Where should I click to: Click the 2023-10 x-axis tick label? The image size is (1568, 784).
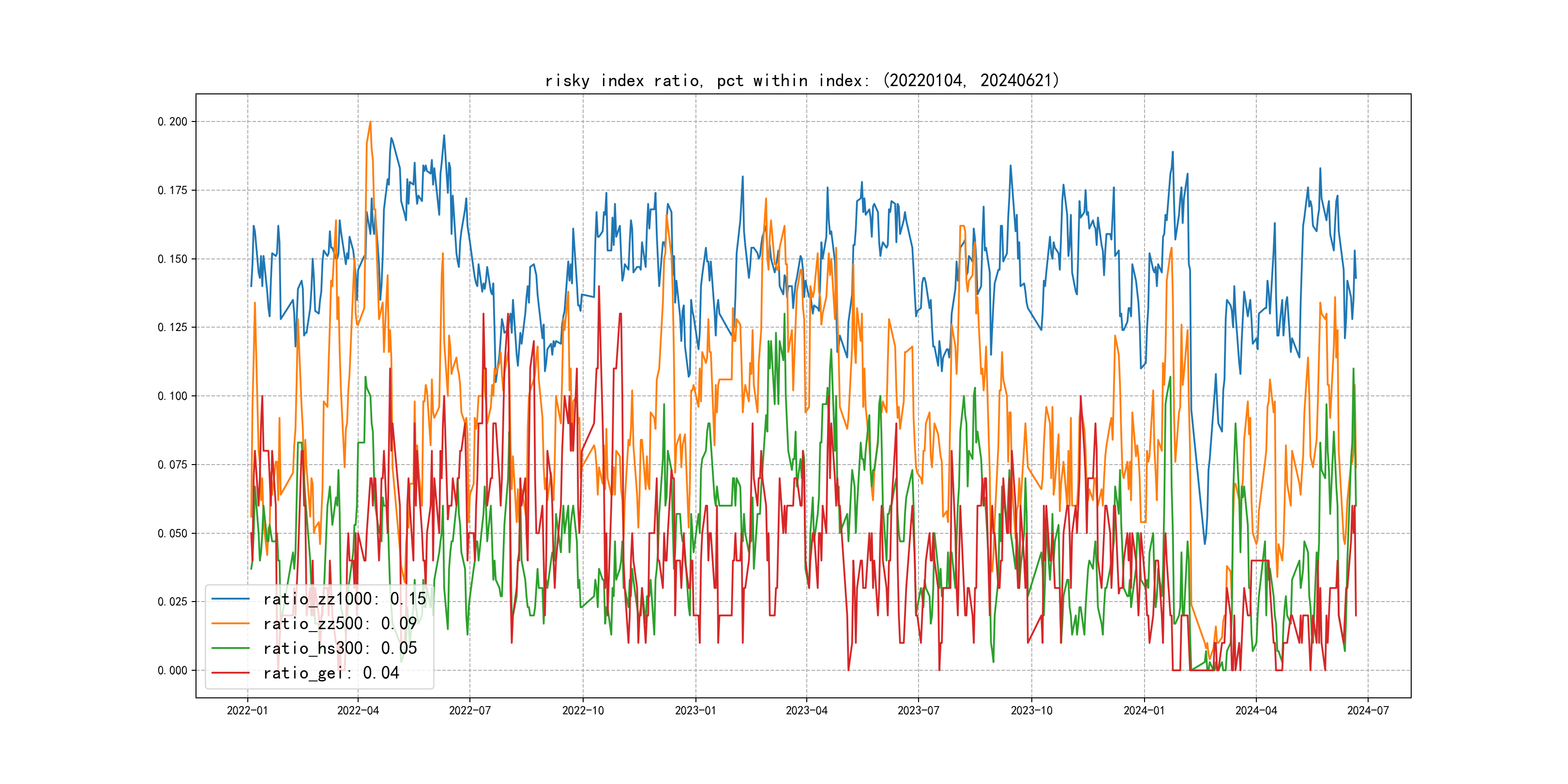tap(1031, 710)
